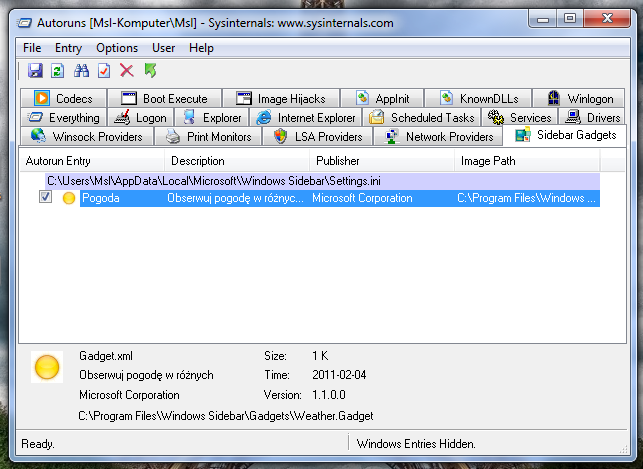Close the Autoruns window
Screen dimensions: 643x469
(607, 19)
